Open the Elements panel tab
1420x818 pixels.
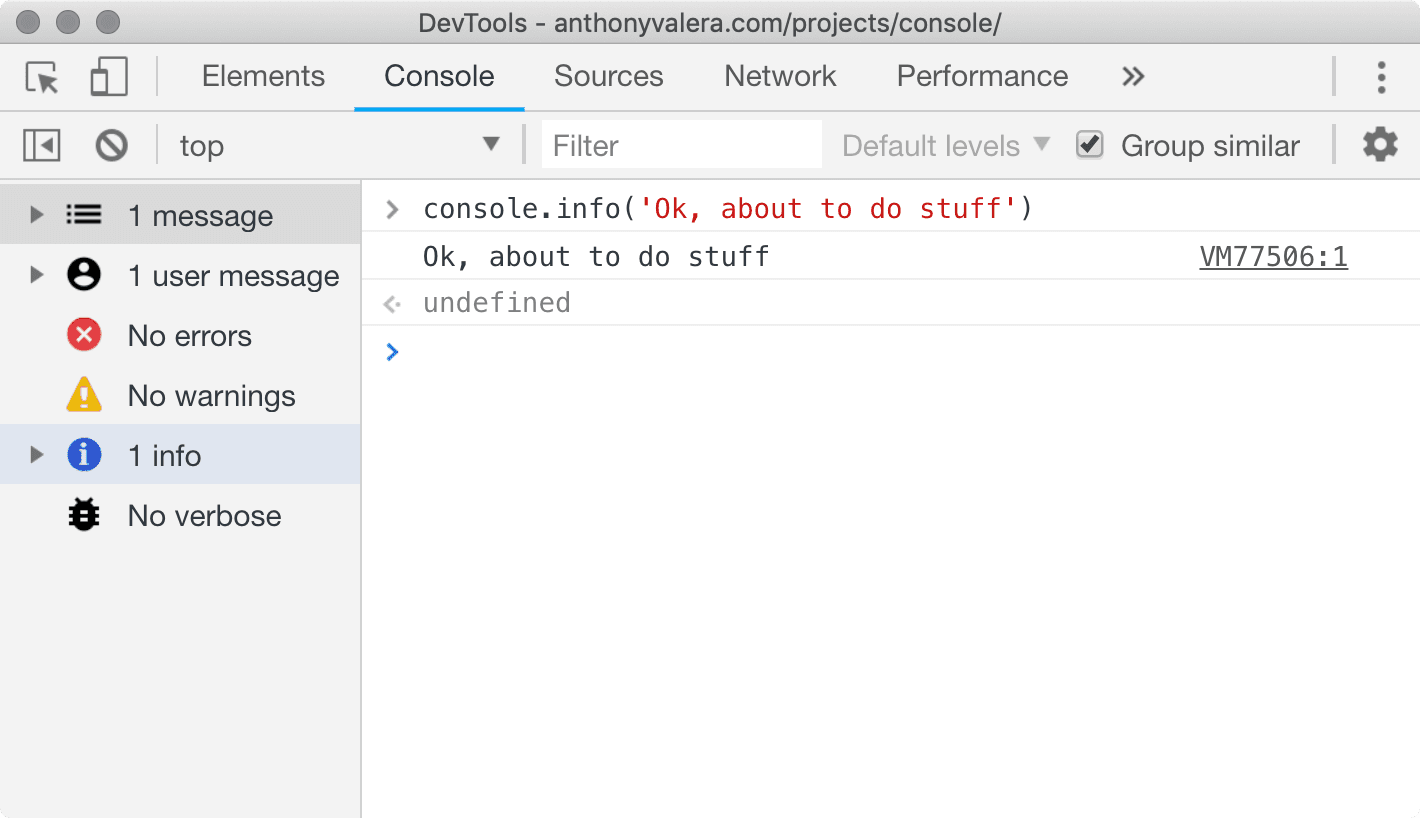click(x=263, y=76)
